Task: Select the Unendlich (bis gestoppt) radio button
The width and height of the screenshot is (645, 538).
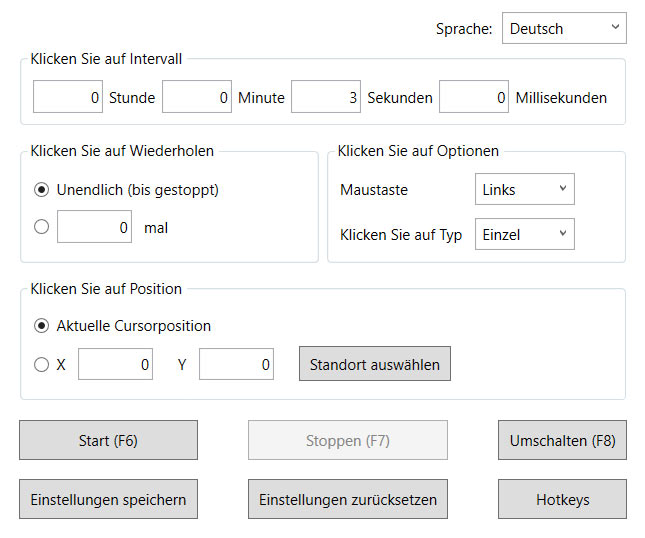Action: pos(41,189)
